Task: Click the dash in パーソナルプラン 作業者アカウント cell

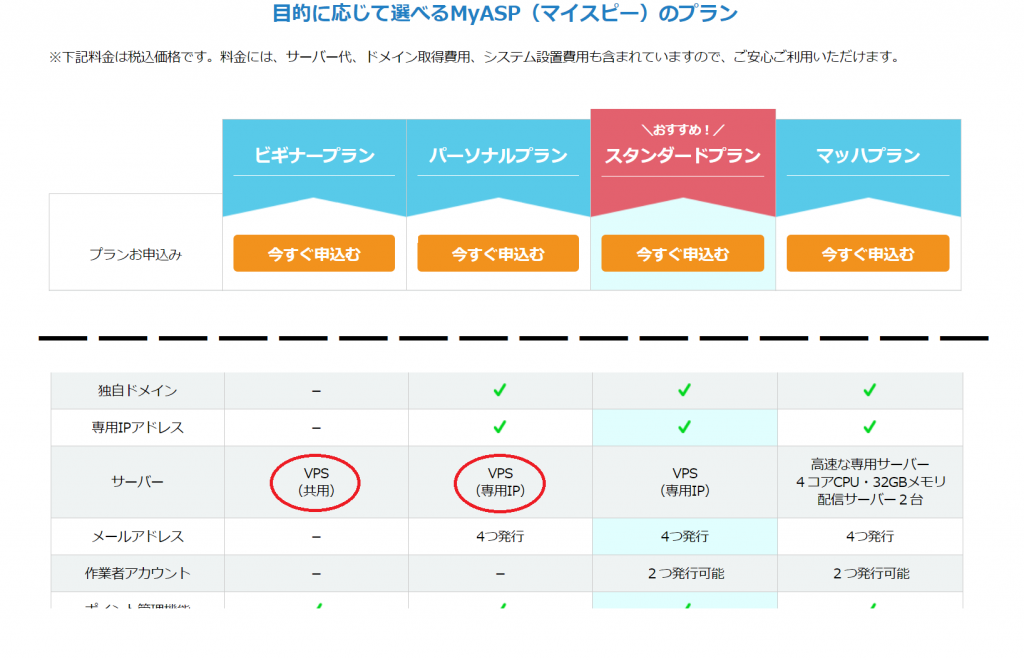Action: [x=500, y=574]
